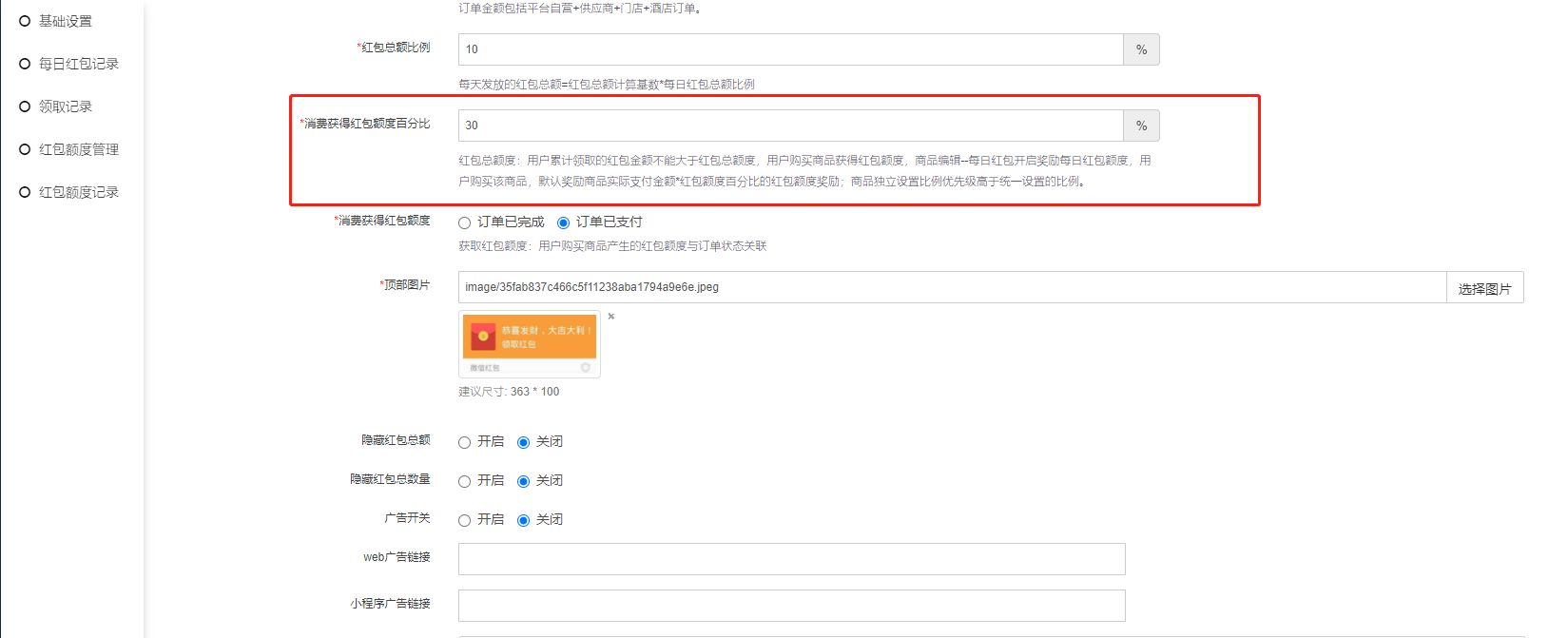Viewport: 1568px width, 638px height.
Task: Enable 隐藏红包总额 with 开启
Action: [465, 442]
